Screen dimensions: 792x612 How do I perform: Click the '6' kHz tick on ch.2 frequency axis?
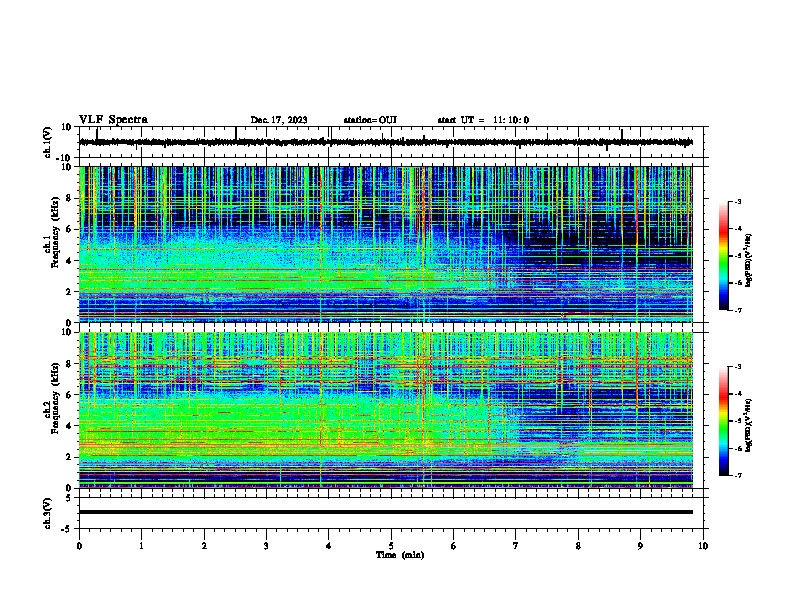(x=69, y=395)
